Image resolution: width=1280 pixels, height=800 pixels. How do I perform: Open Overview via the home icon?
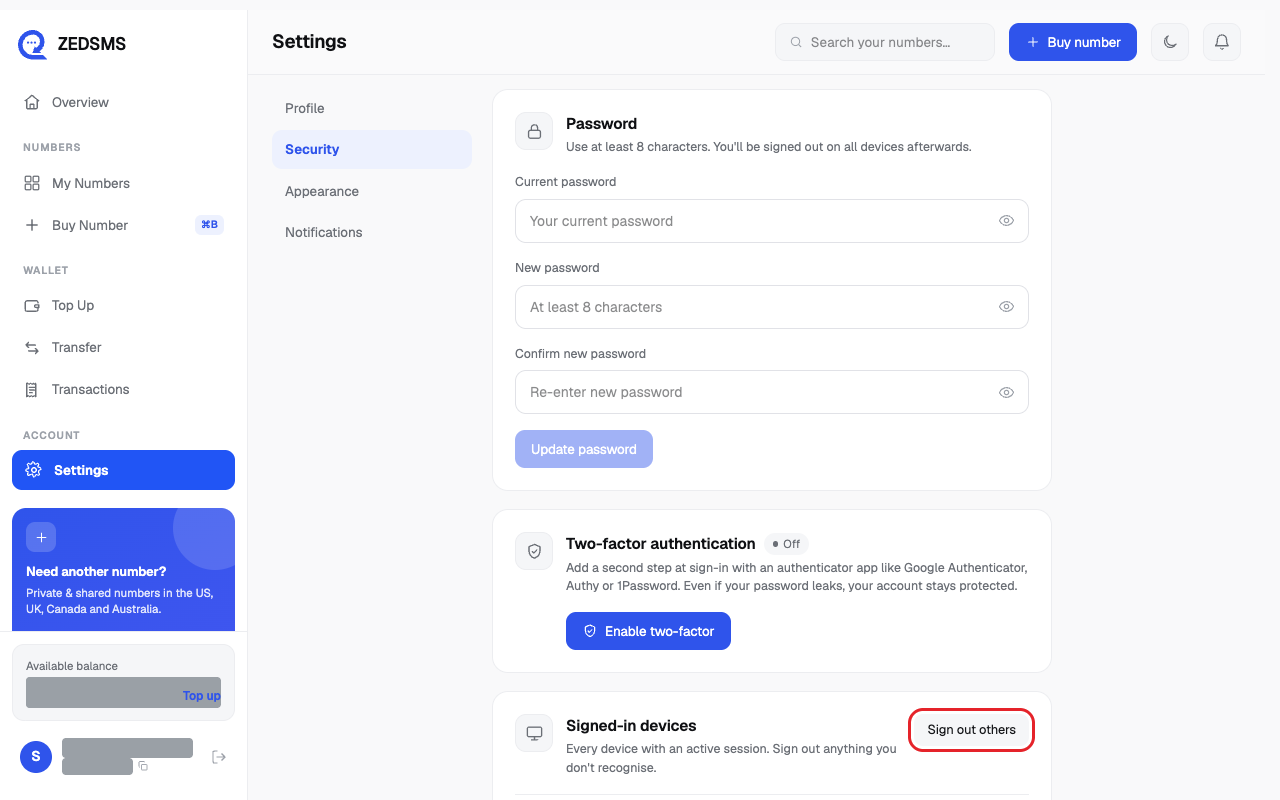click(32, 102)
